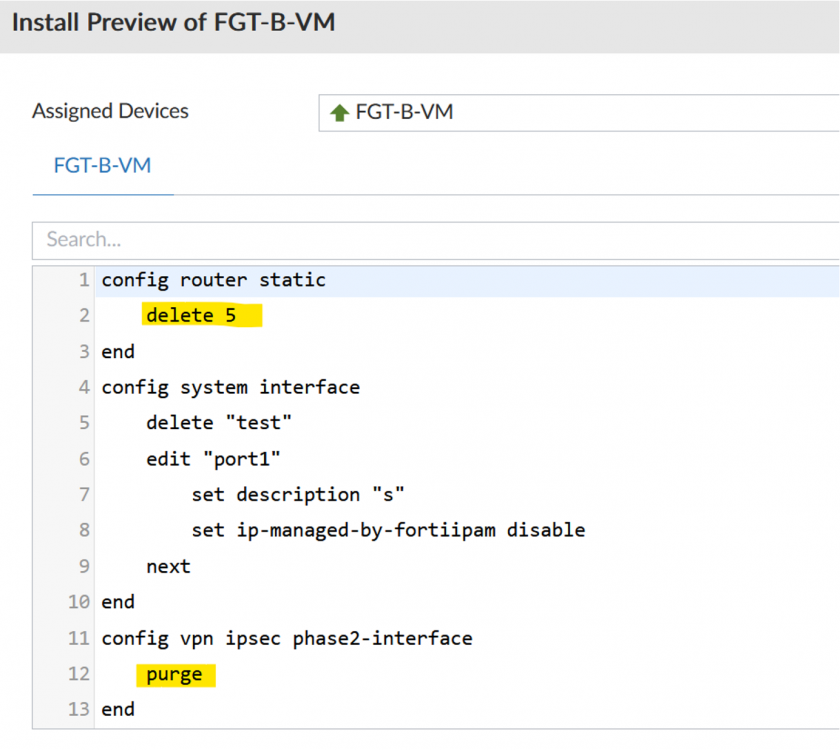The height and width of the screenshot is (750, 840).
Task: Click the Install Preview title heading
Action: click(x=173, y=22)
